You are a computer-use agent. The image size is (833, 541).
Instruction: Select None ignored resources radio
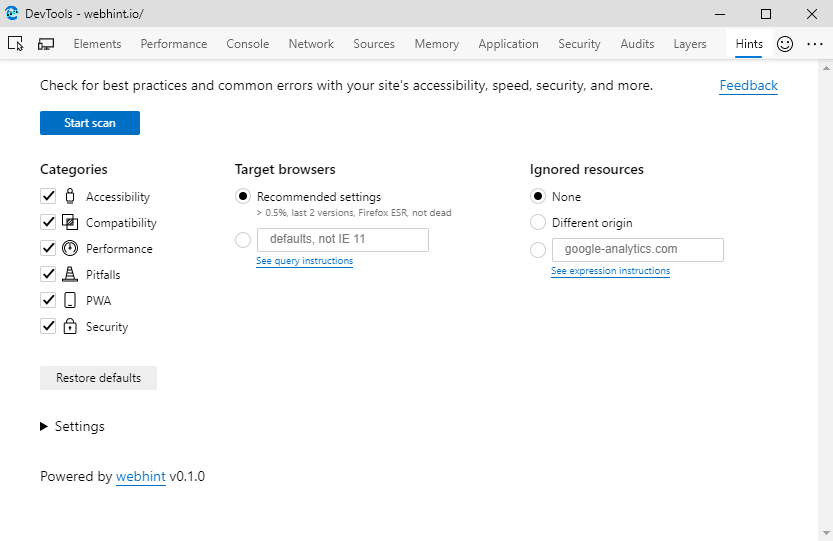[538, 197]
